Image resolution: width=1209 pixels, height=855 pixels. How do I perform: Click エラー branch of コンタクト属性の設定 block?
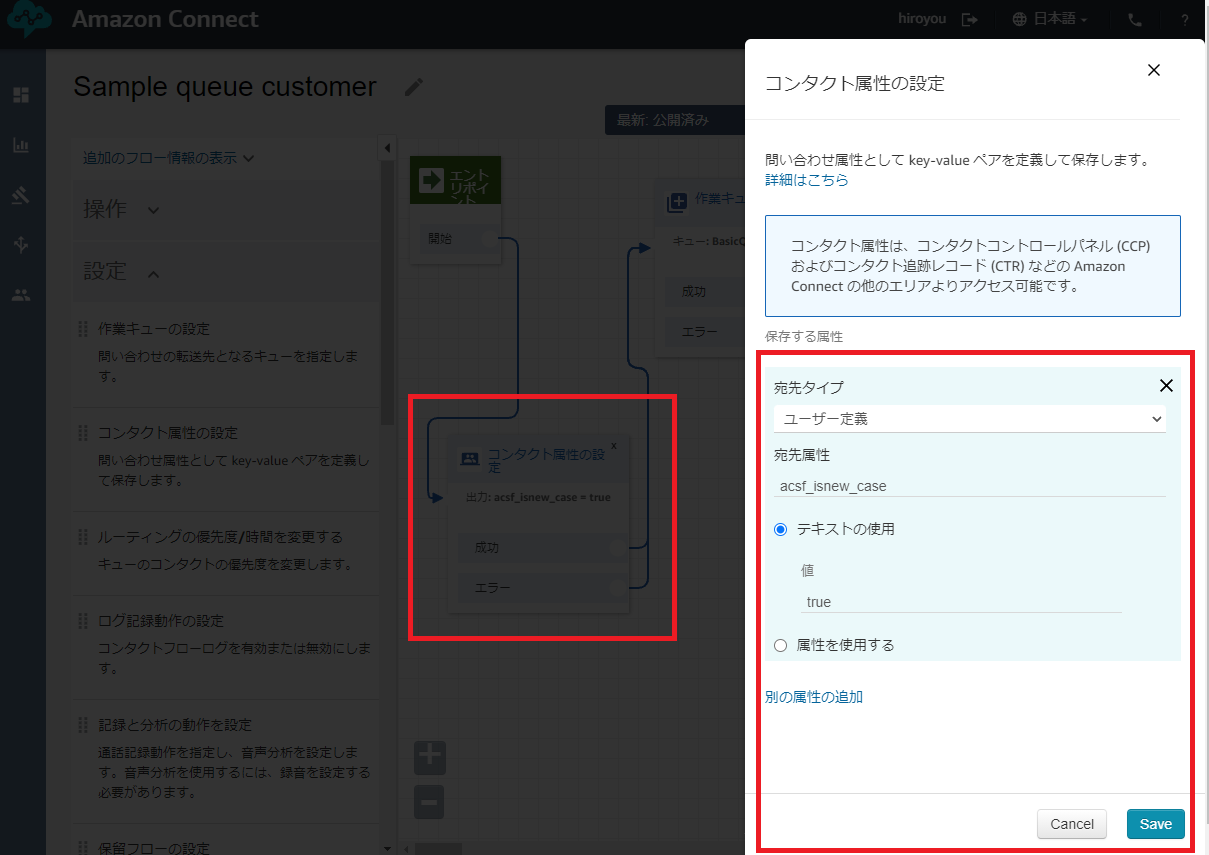[x=543, y=587]
